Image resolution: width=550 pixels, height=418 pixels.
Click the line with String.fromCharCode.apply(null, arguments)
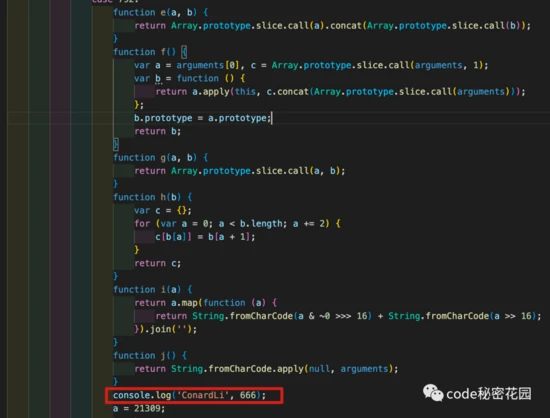[266, 369]
